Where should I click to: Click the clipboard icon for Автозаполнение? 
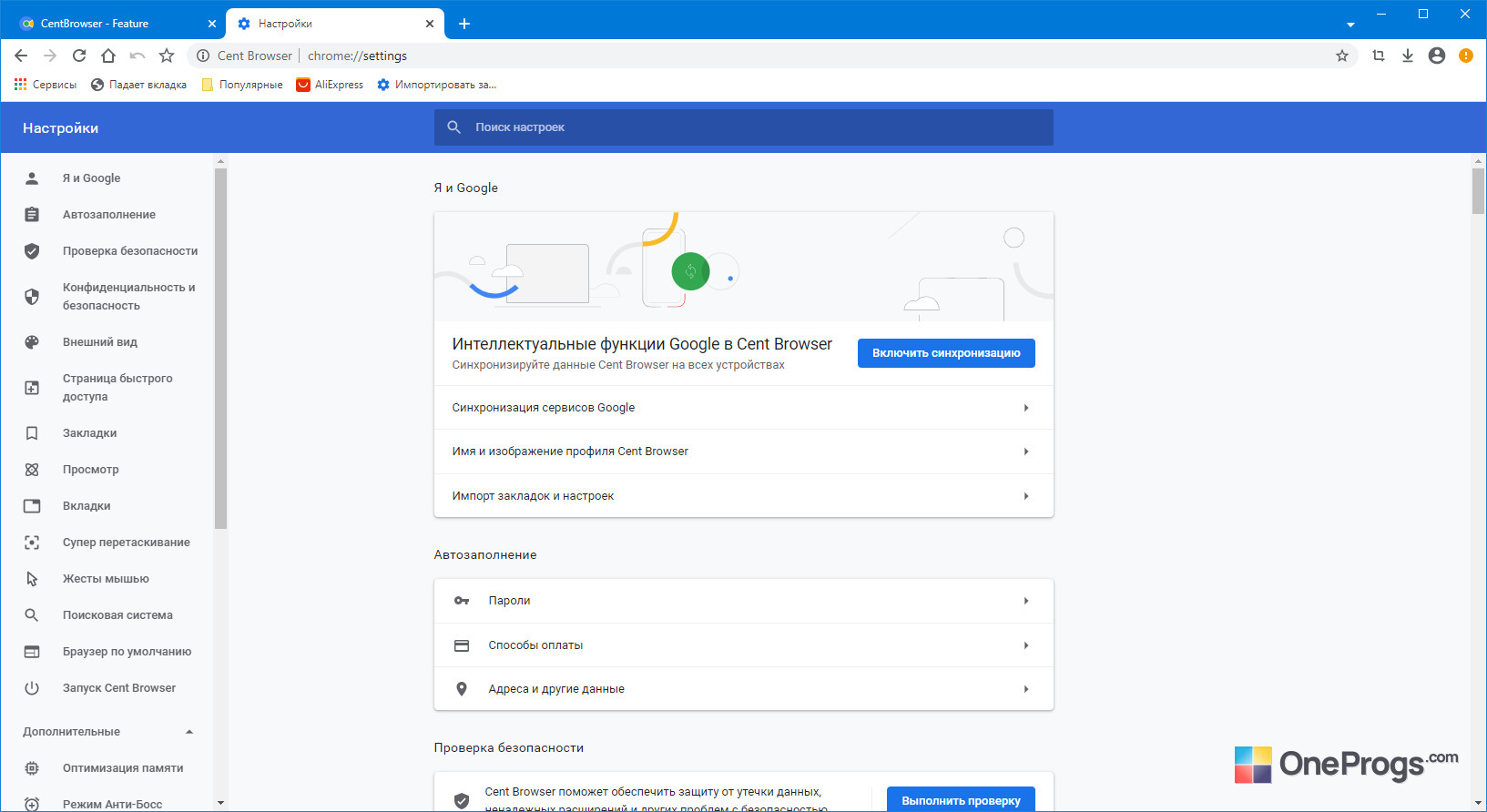click(32, 215)
